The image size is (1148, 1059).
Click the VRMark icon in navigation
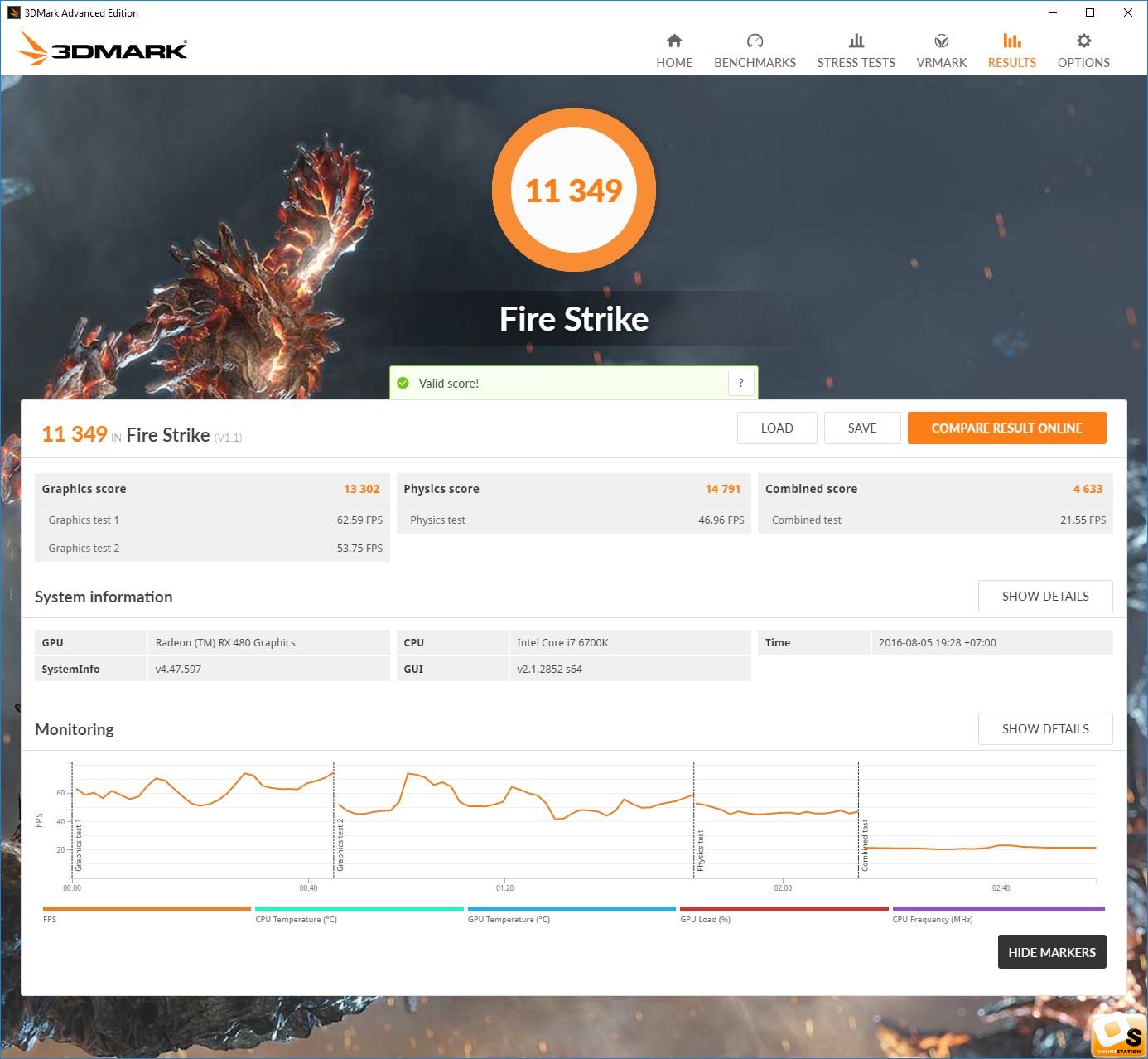click(942, 41)
